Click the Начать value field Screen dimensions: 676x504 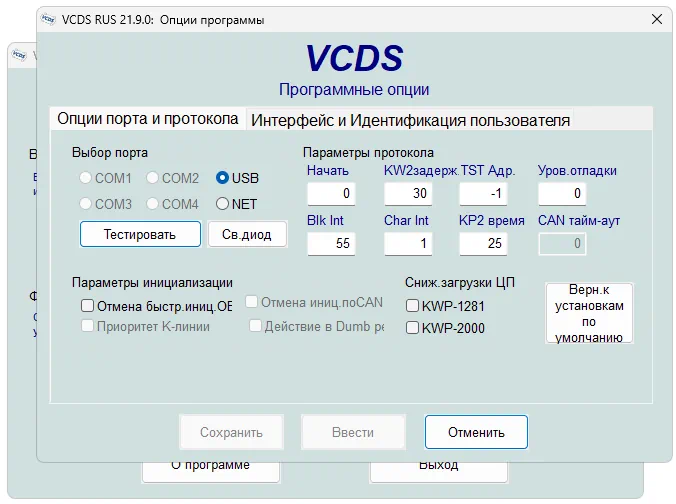point(331,194)
